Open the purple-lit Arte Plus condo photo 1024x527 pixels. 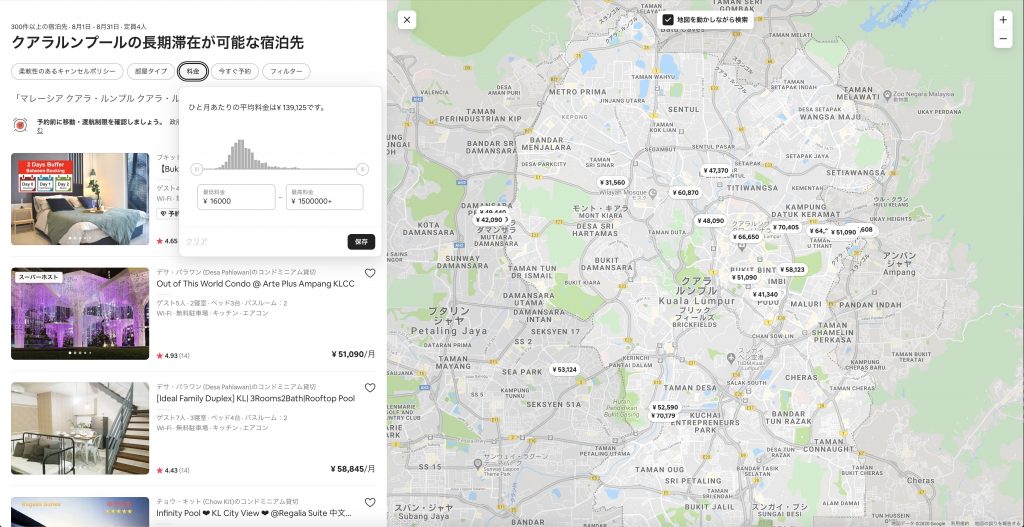point(80,313)
